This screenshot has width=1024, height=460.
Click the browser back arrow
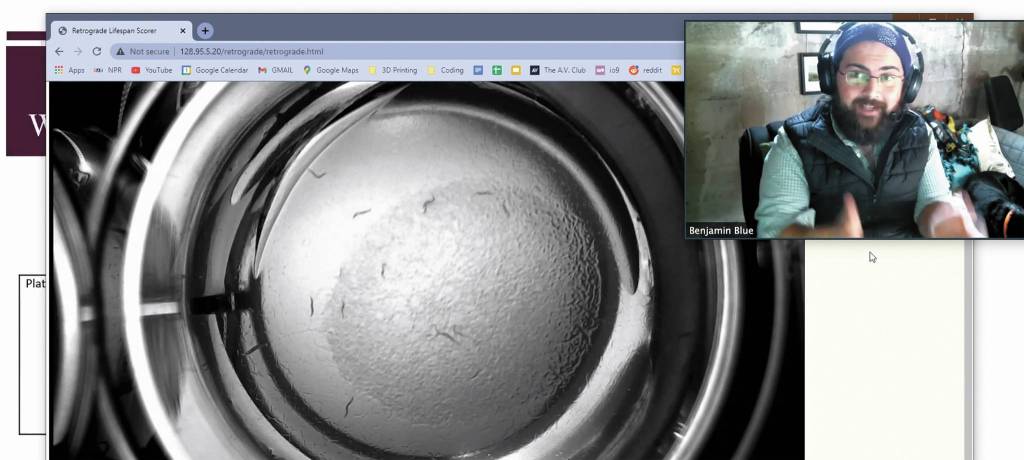pyautogui.click(x=59, y=51)
